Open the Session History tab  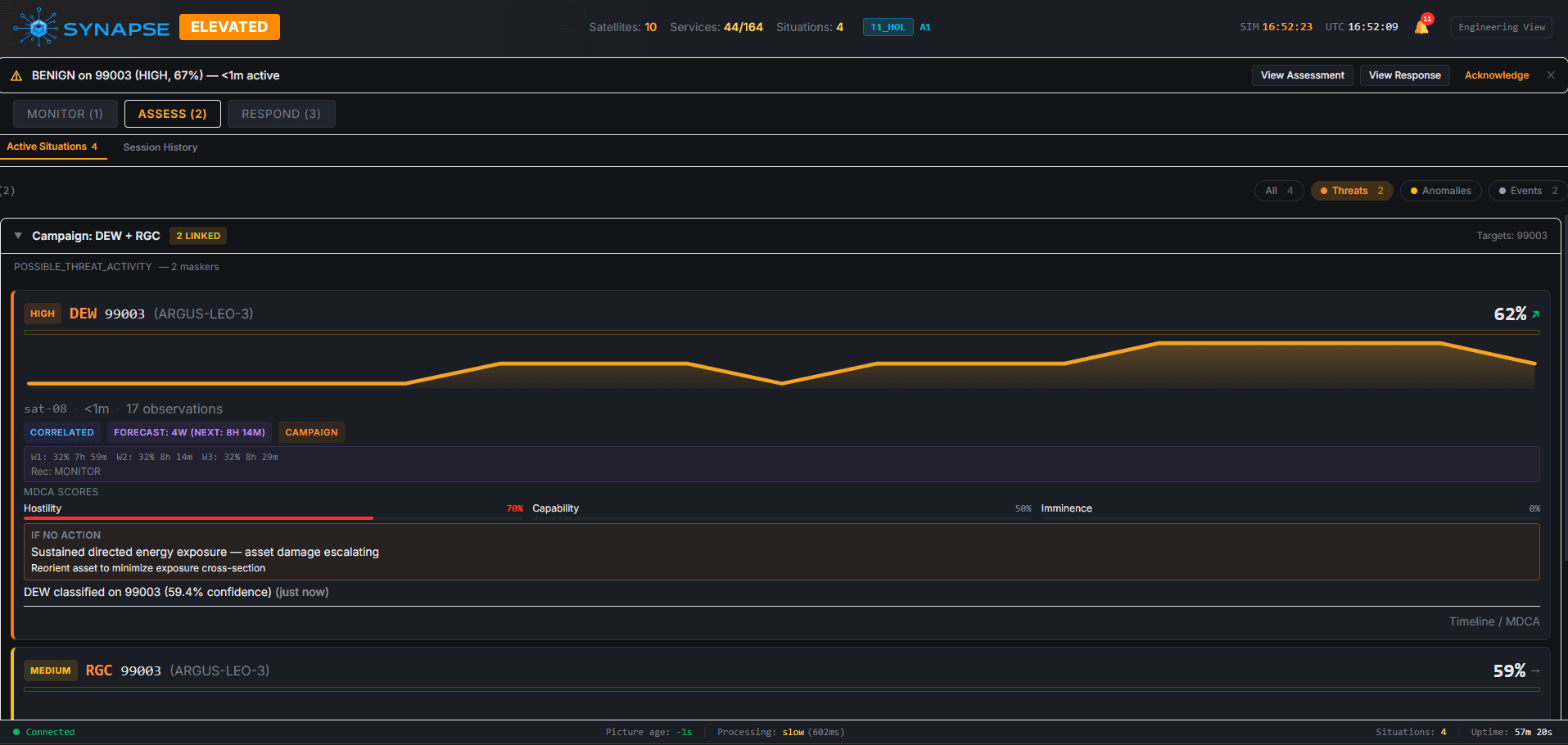tap(160, 147)
